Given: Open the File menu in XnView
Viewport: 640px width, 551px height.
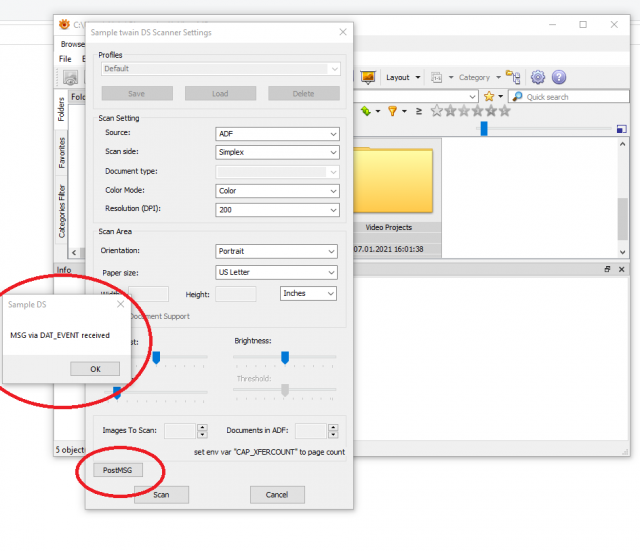Looking at the screenshot, I should 65,59.
